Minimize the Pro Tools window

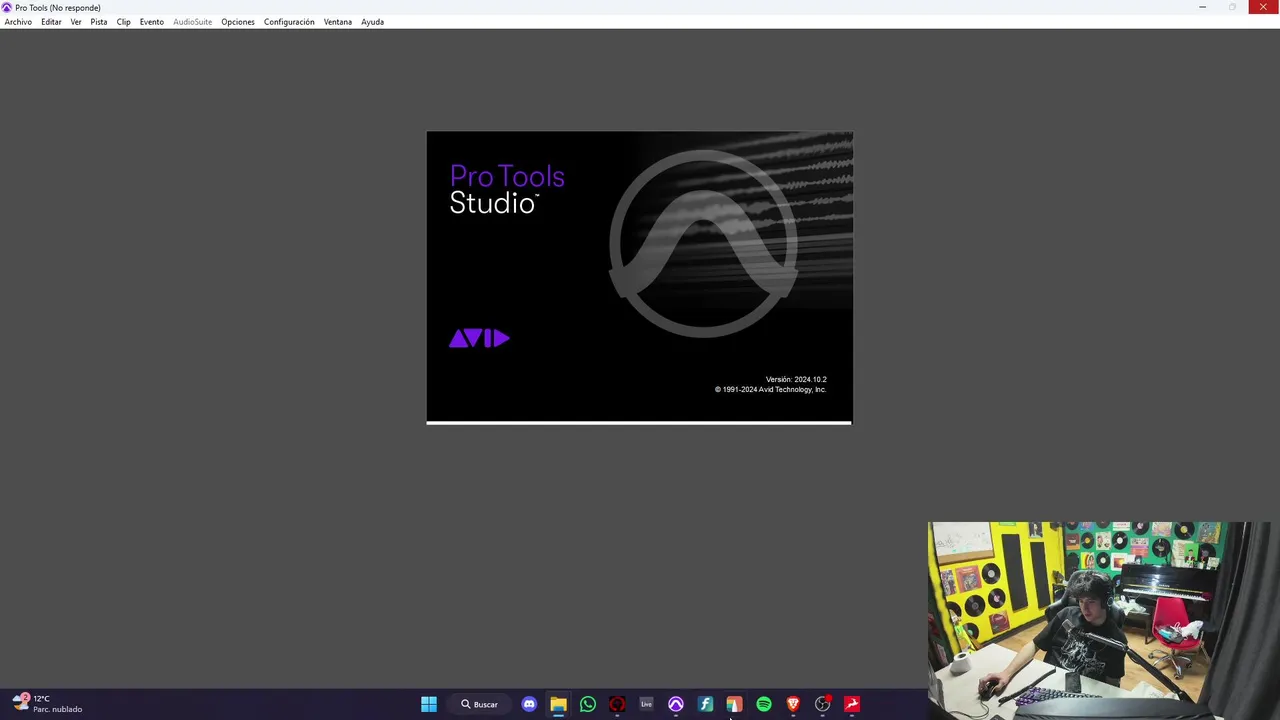(1202, 7)
